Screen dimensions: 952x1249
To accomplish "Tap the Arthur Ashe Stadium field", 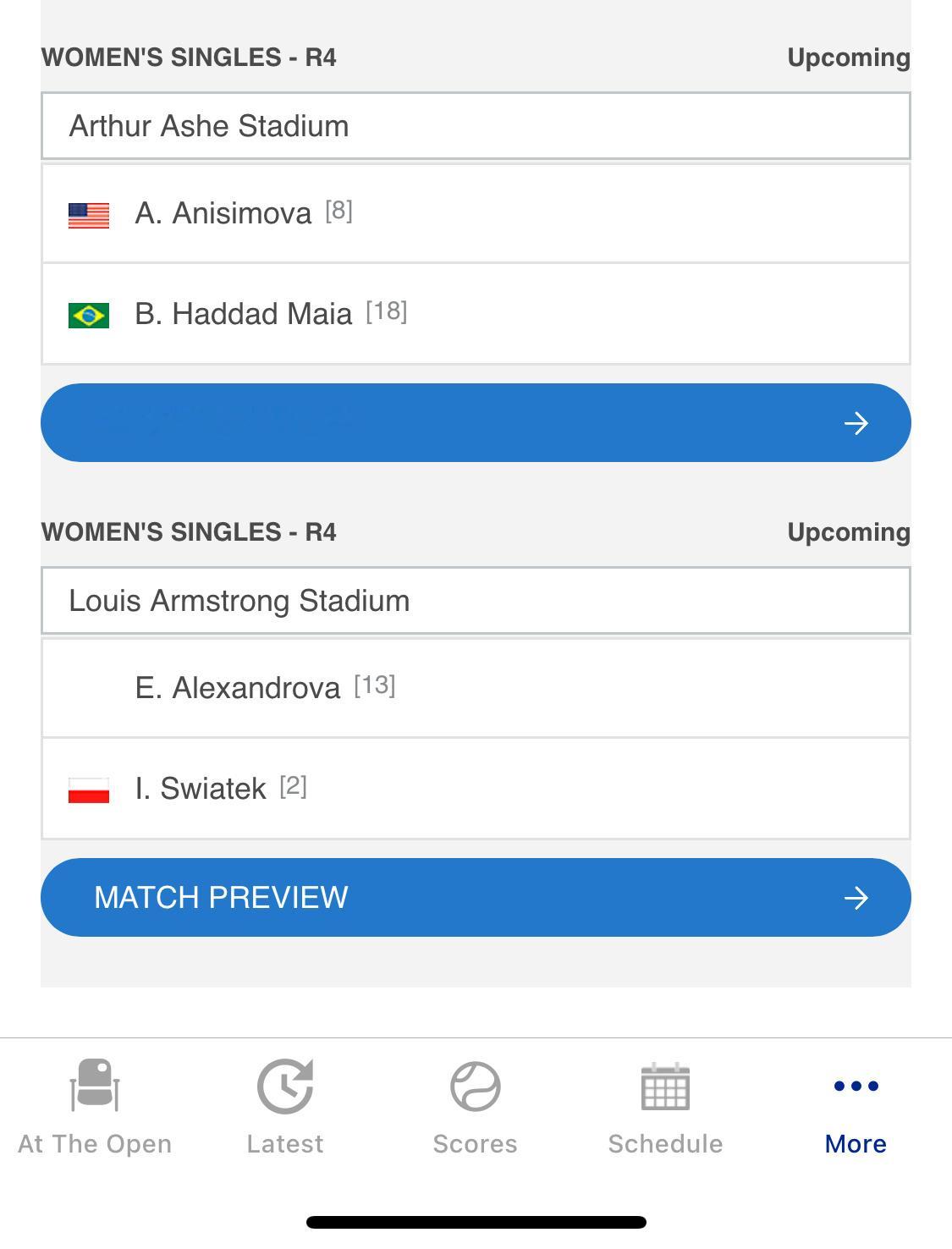I will 476,126.
